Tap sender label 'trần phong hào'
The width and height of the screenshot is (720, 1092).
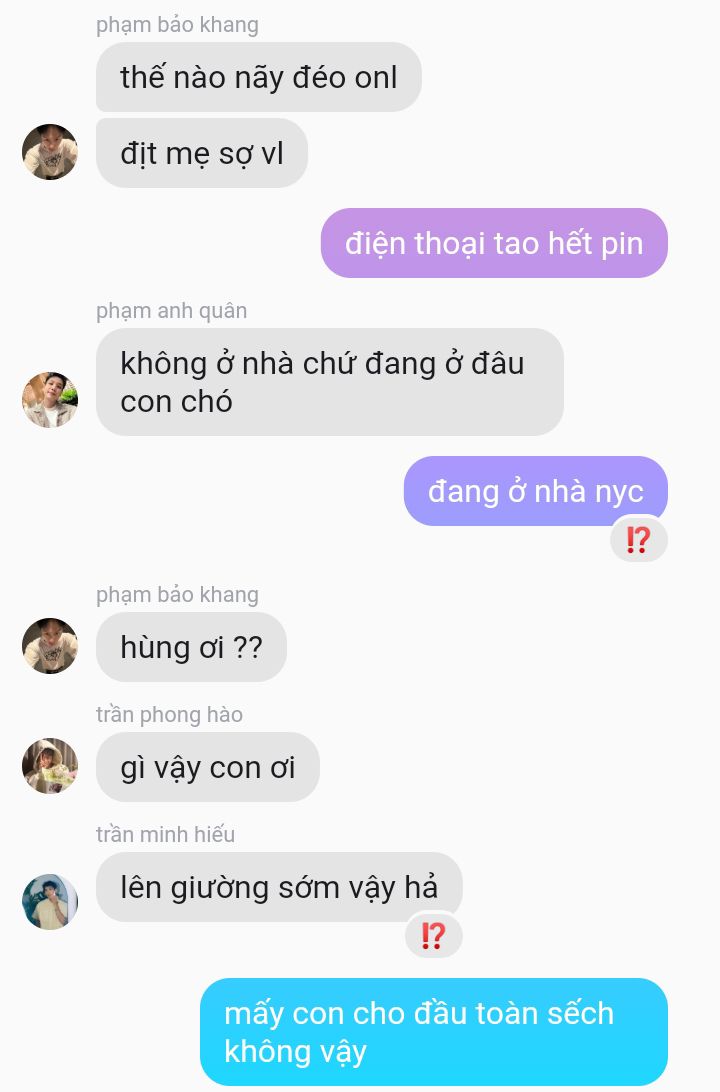point(169,715)
